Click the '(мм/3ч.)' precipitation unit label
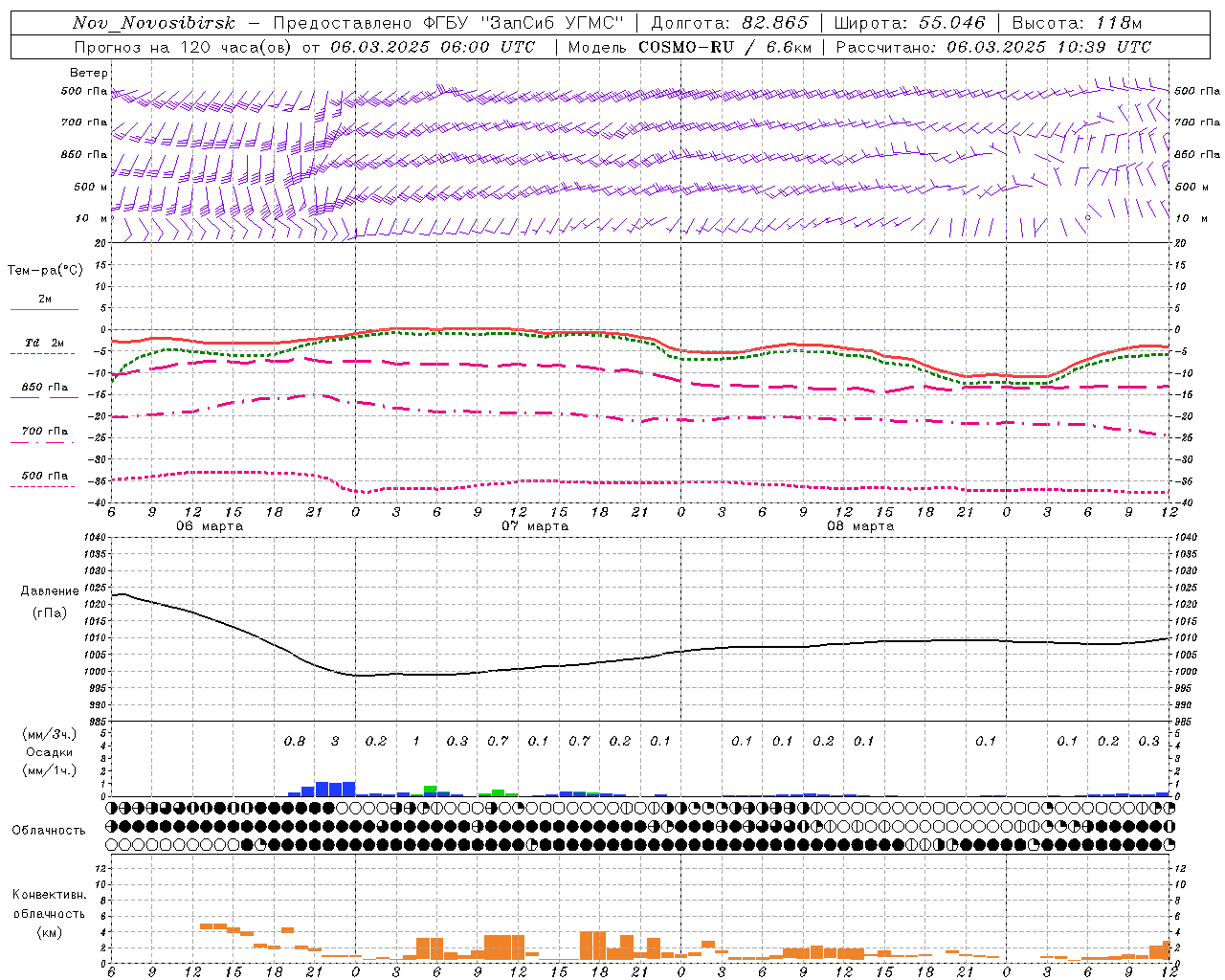 coord(49,734)
